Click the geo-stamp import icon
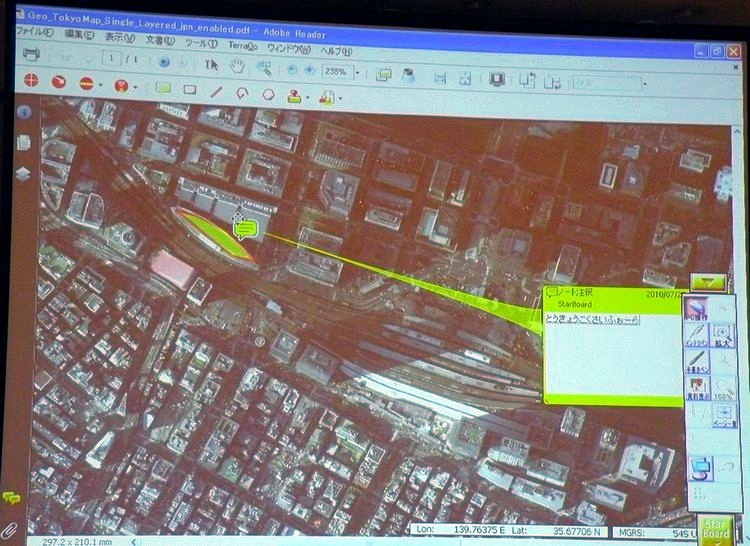Image resolution: width=750 pixels, height=546 pixels. click(x=327, y=98)
